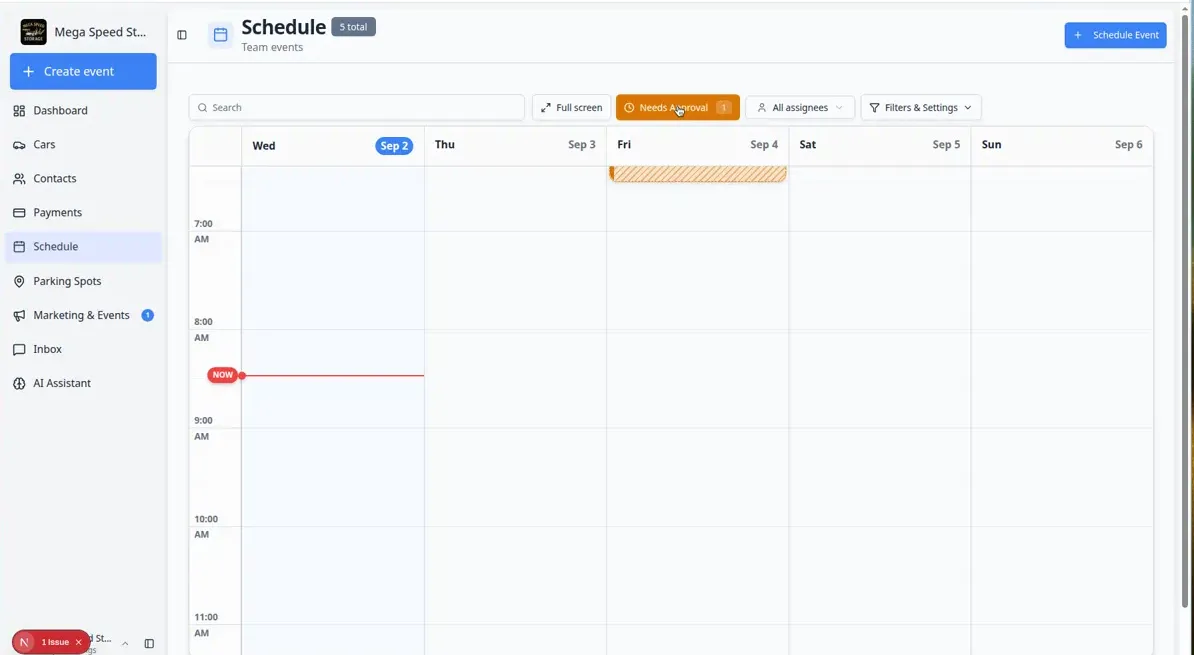The image size is (1194, 655).
Task: Open Contacts in the sidebar
Action: 83,178
